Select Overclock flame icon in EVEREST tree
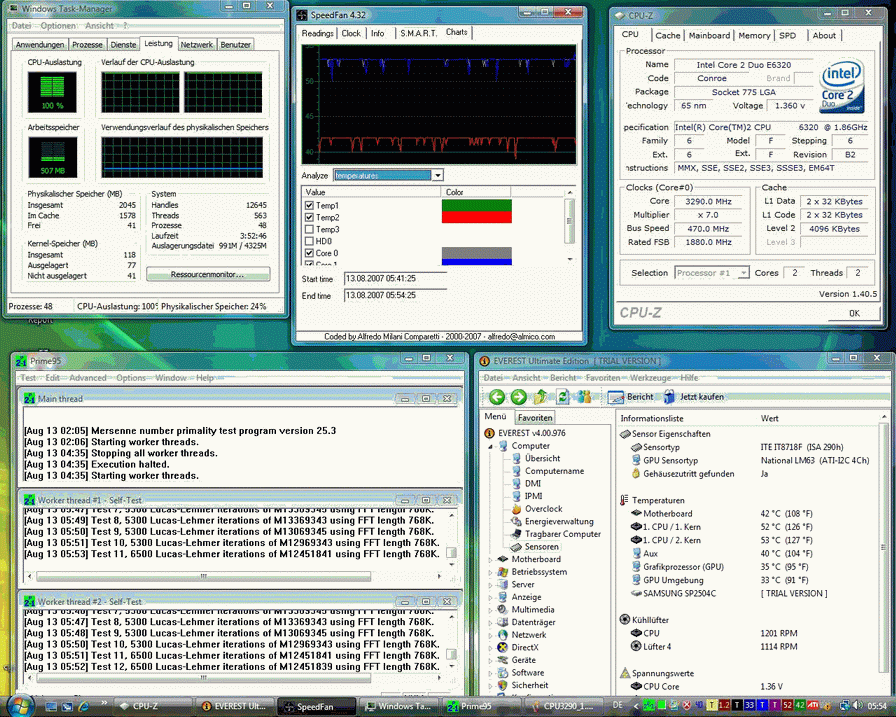Image resolution: width=896 pixels, height=717 pixels. point(517,508)
